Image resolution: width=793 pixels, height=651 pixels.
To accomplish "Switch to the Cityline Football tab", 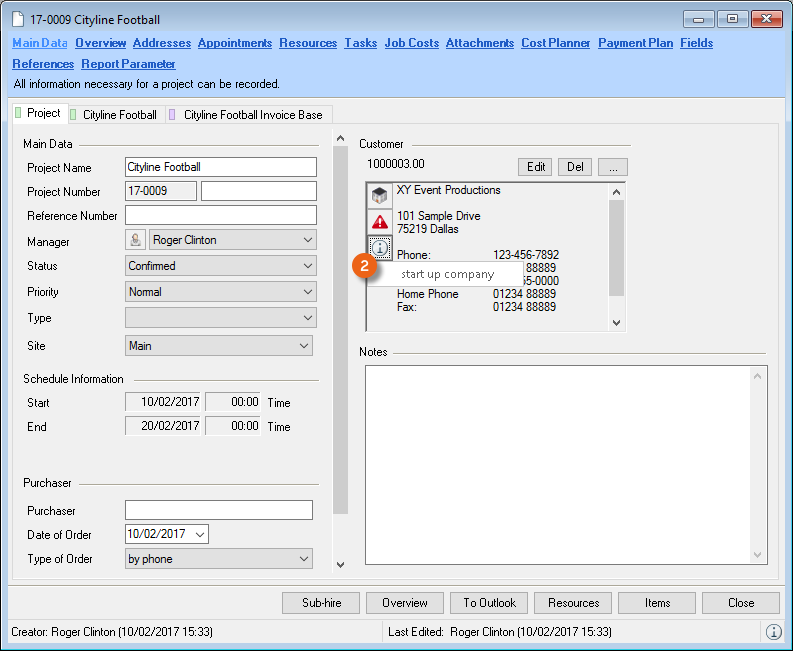I will pos(119,115).
